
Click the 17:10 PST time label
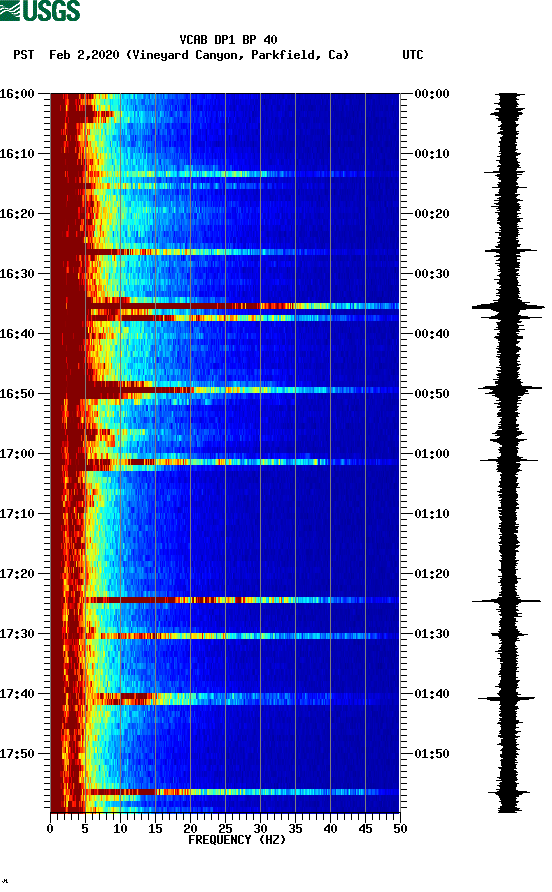17,514
